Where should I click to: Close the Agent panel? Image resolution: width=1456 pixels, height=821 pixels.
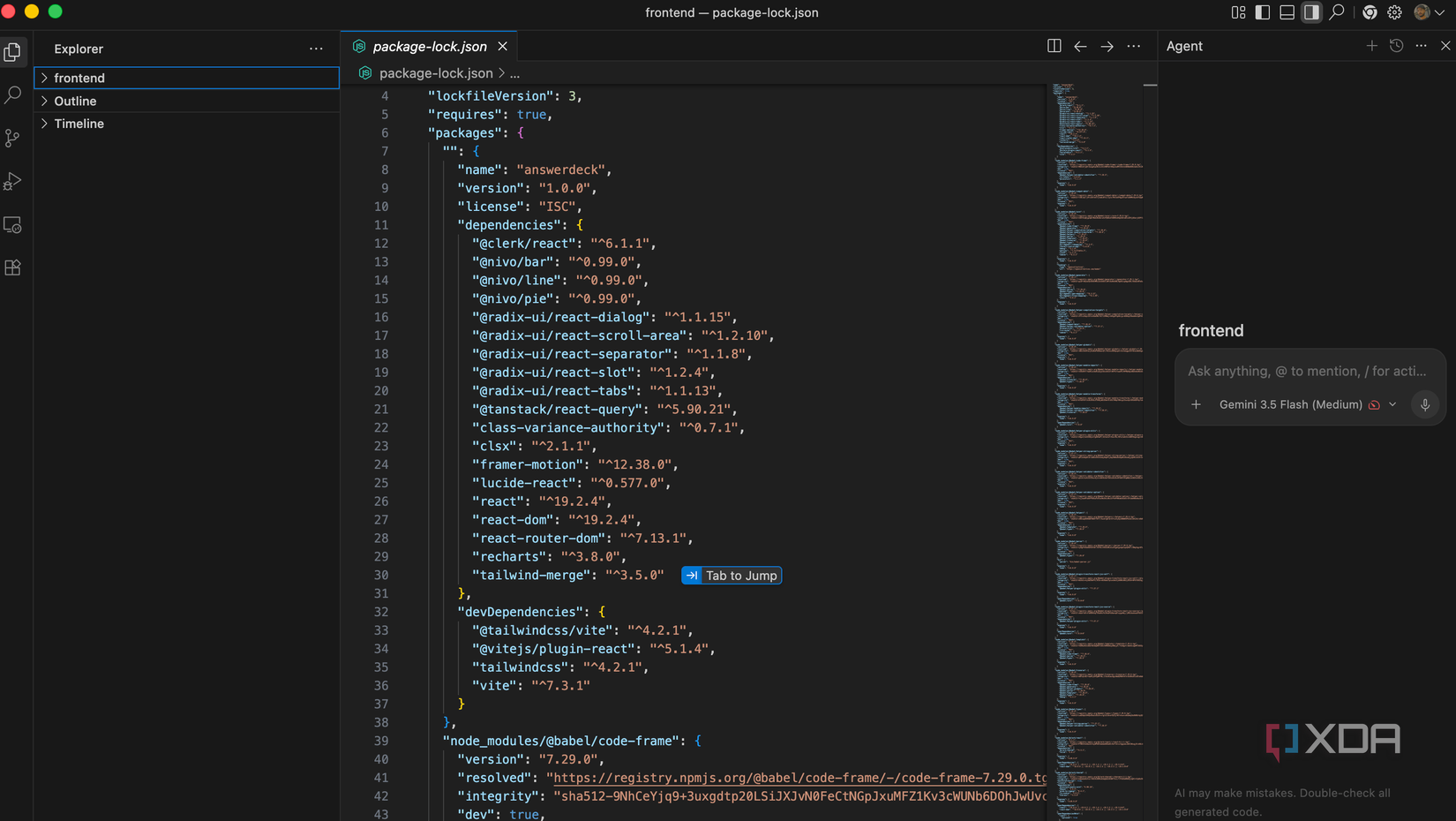(x=1445, y=46)
